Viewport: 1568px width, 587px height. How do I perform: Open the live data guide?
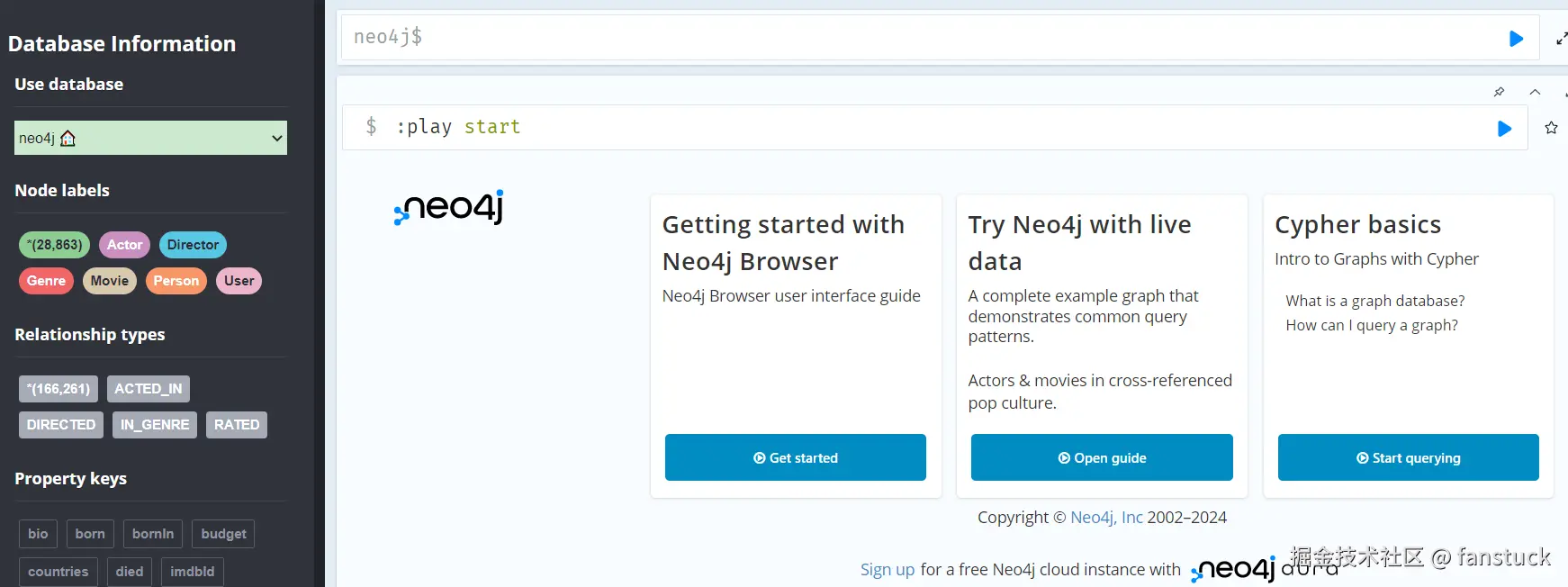(1101, 457)
